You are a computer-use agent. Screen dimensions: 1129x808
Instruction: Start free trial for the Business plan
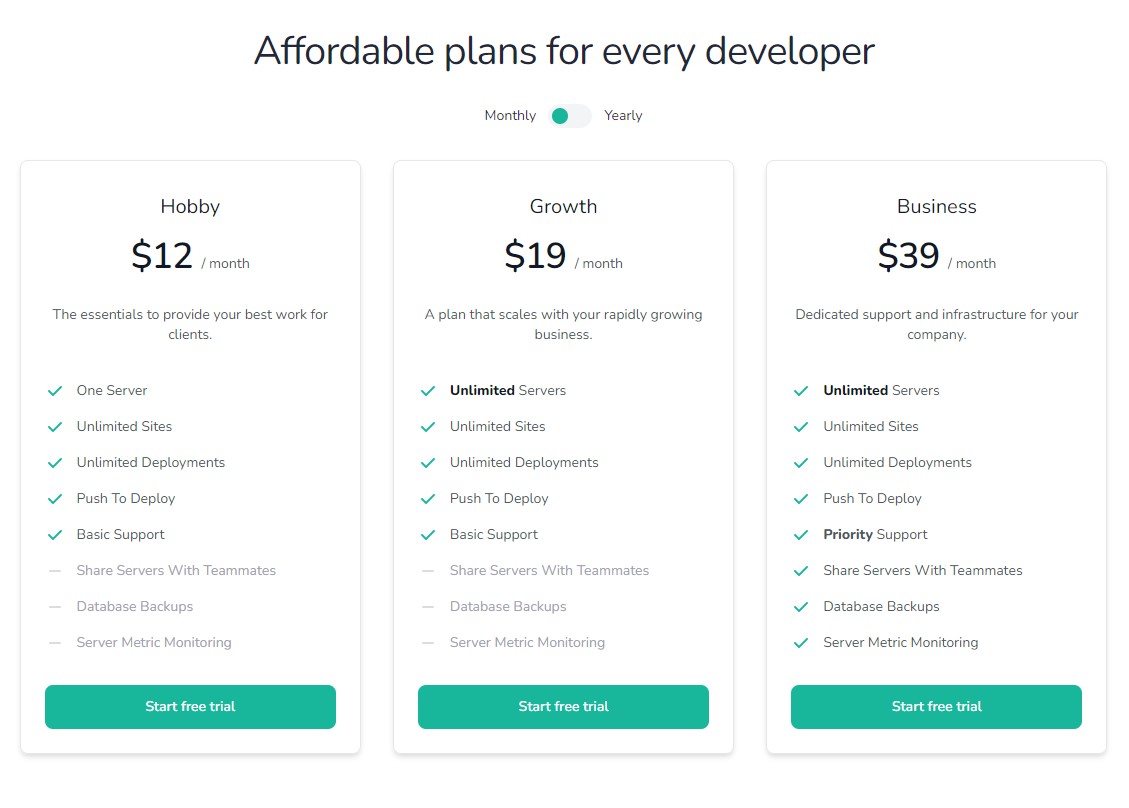tap(936, 706)
